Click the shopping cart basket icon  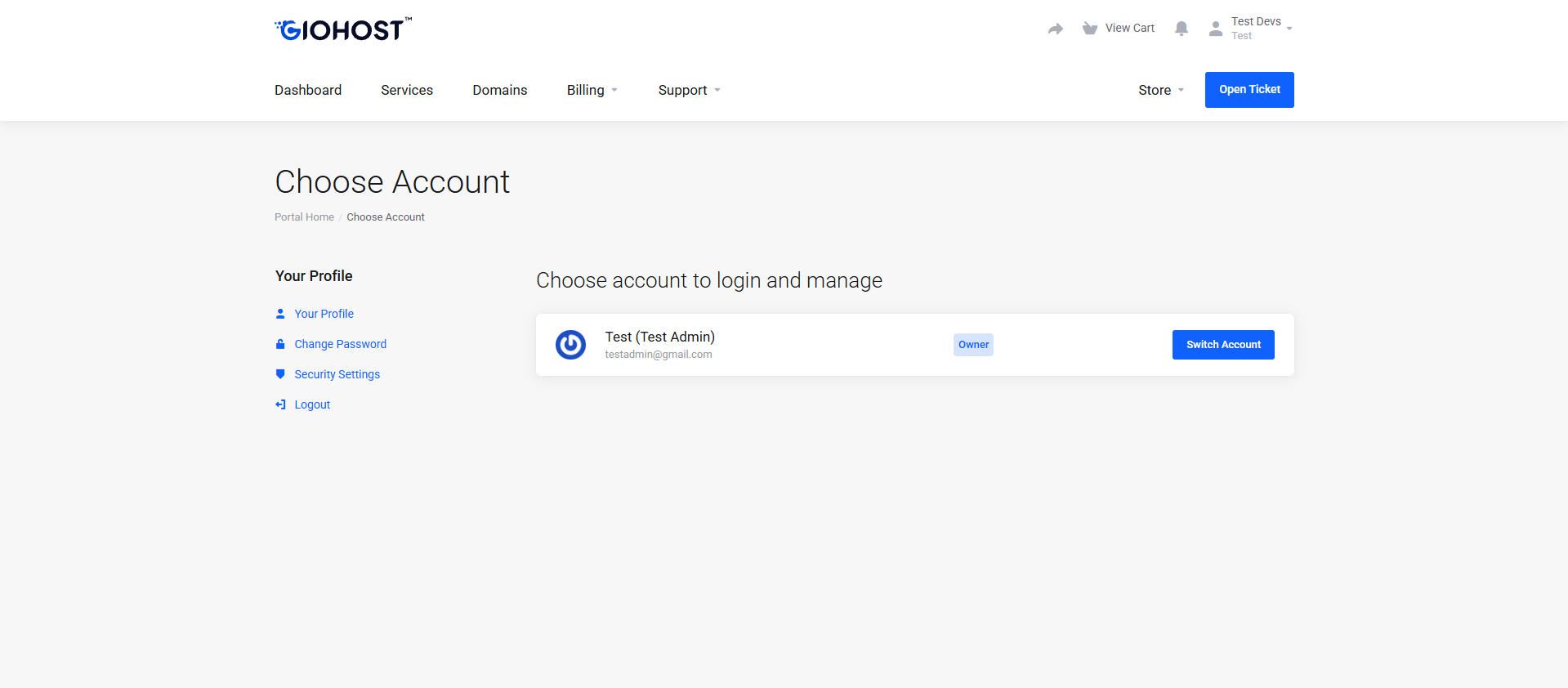[1090, 29]
